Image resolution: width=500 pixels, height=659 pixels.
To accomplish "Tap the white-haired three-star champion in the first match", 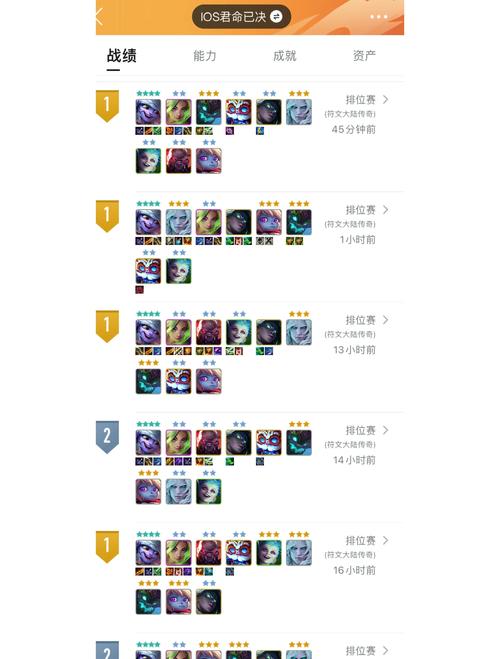I will (299, 112).
